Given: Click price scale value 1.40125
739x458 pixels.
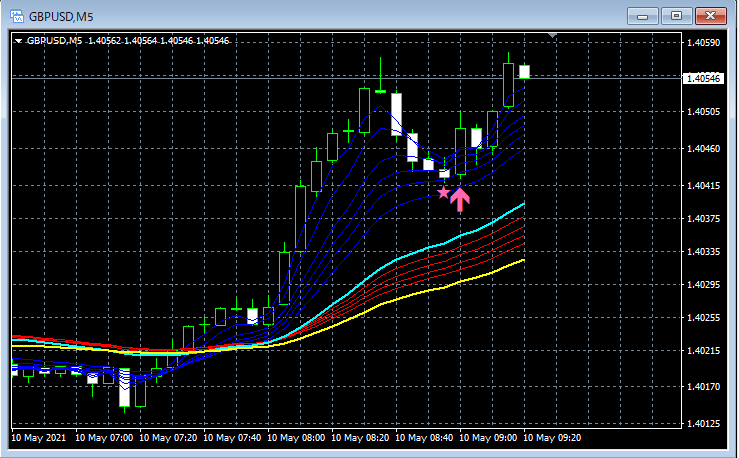Looking at the screenshot, I should pyautogui.click(x=704, y=424).
